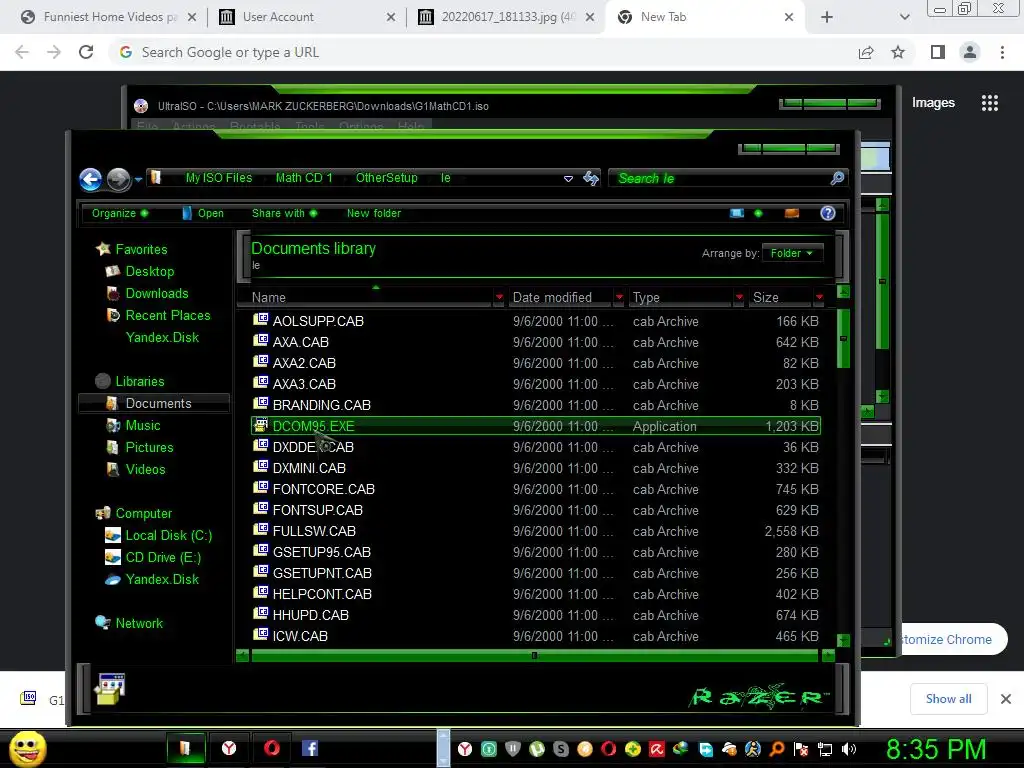Open the Type column filter dropdown arrow
The height and width of the screenshot is (768, 1024).
click(x=739, y=298)
